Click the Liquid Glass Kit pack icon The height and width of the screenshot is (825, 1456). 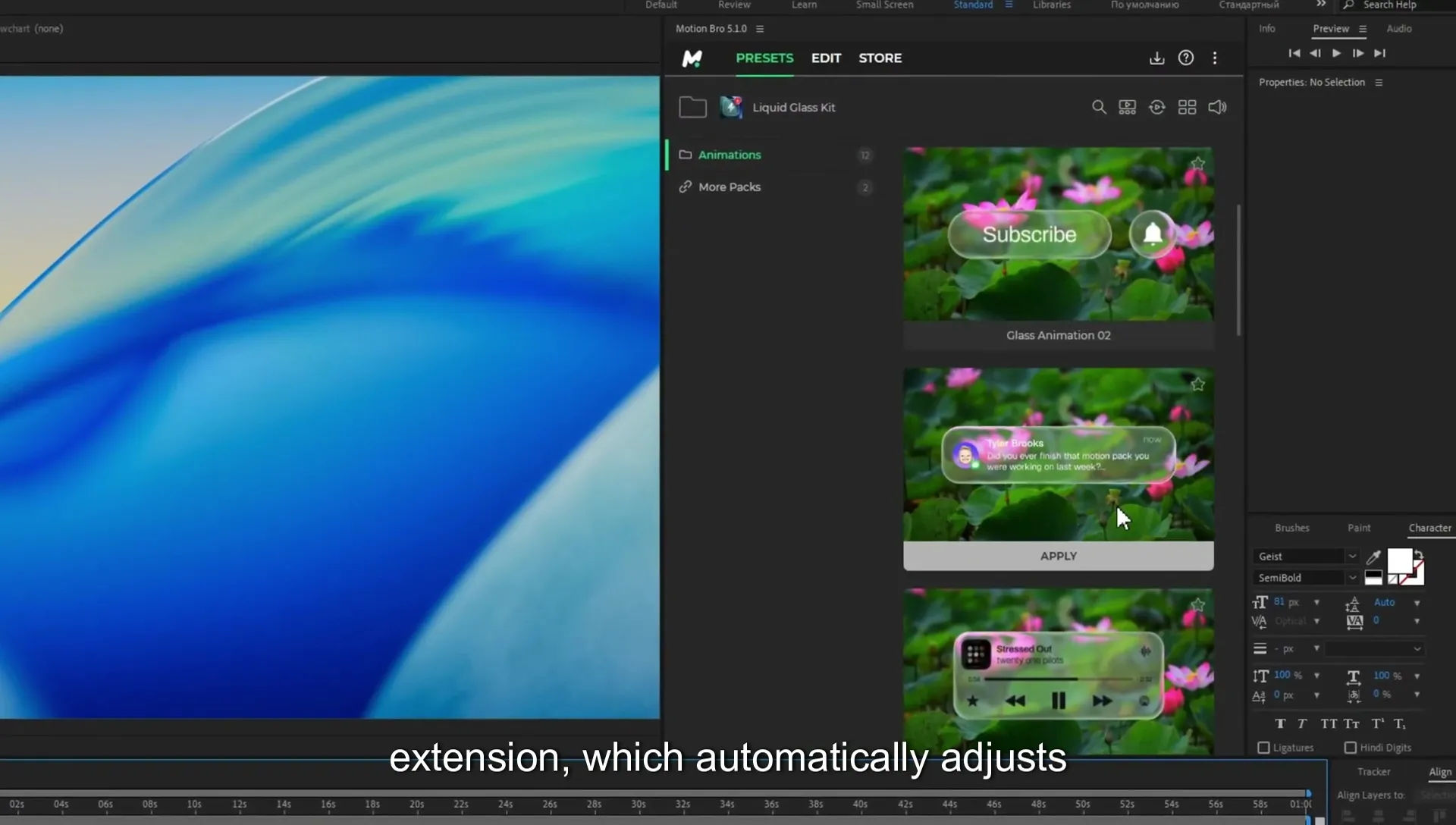click(x=731, y=107)
